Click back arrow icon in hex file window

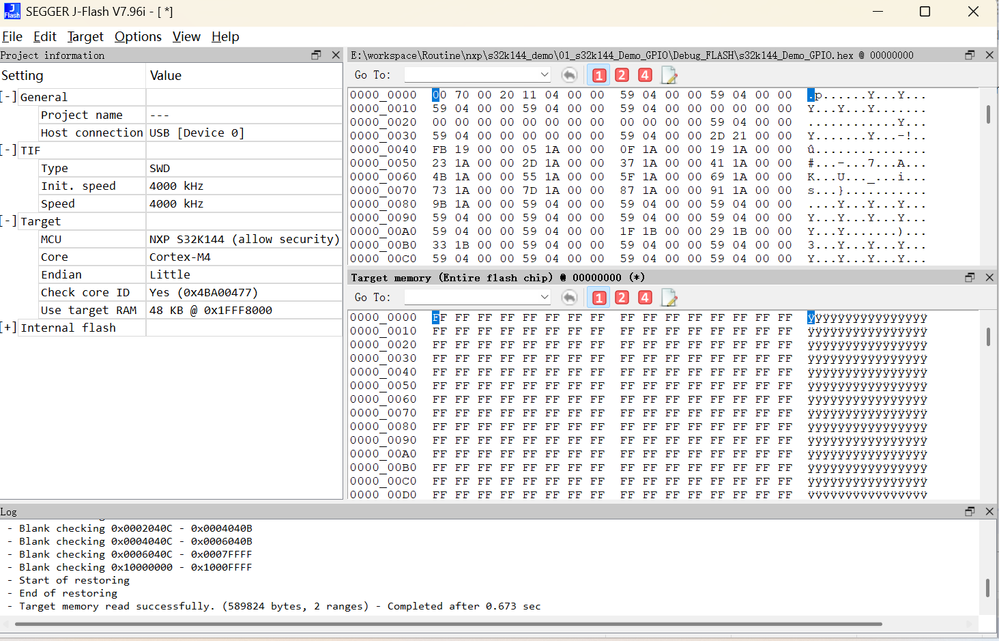pyautogui.click(x=569, y=75)
